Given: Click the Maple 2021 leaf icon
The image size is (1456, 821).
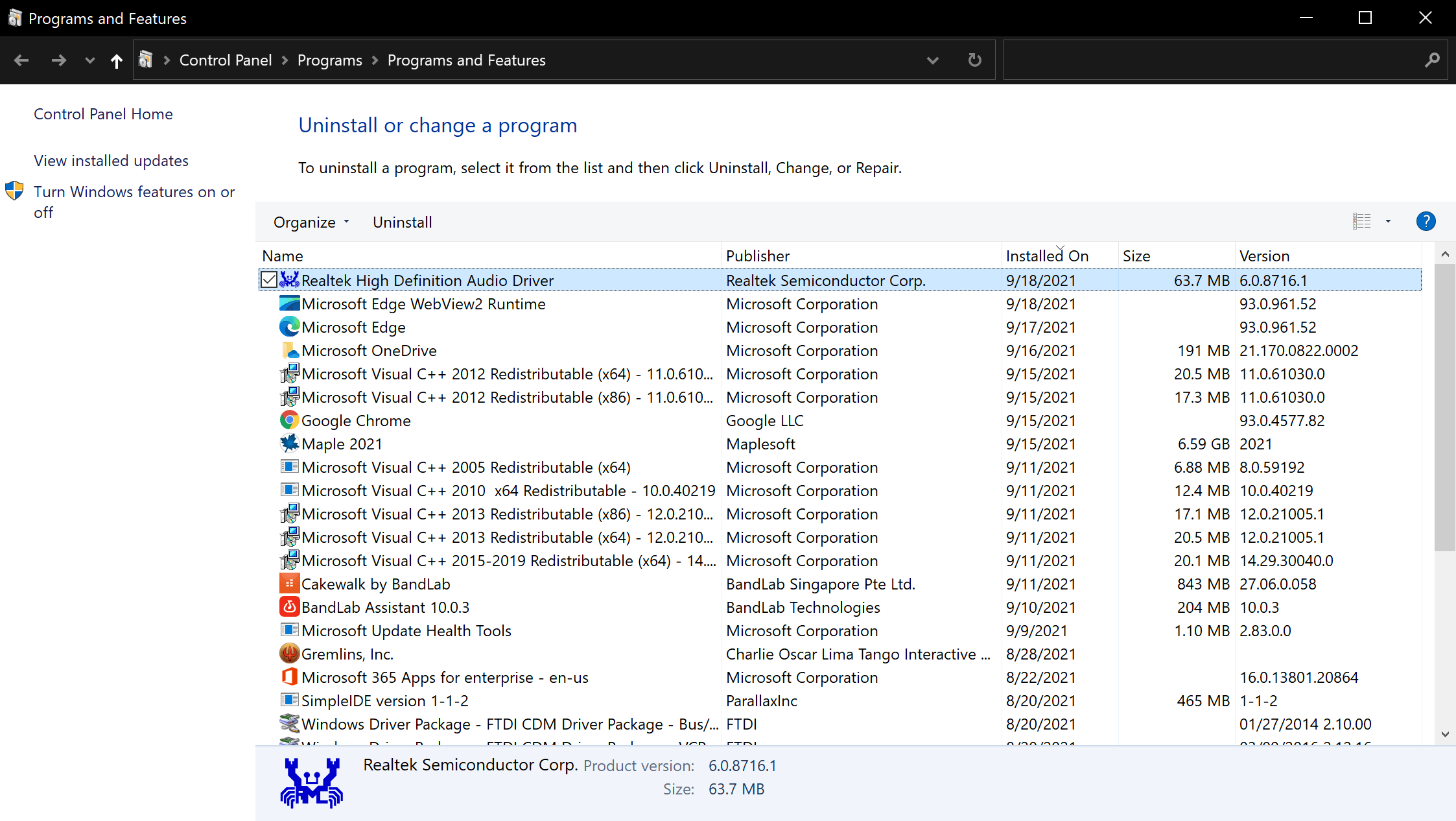Looking at the screenshot, I should tap(289, 444).
